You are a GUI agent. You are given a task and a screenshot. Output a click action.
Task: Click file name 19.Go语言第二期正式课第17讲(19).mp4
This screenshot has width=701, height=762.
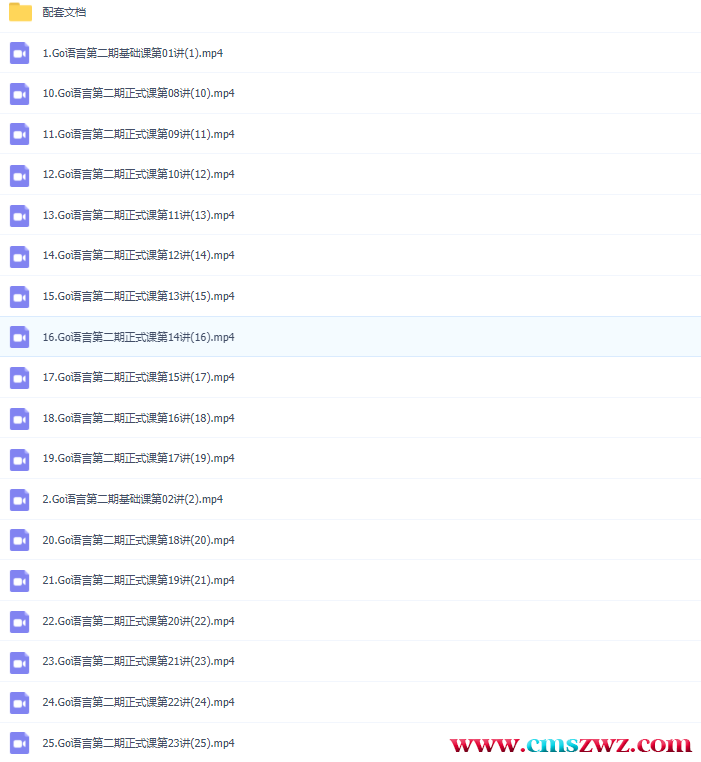coord(138,458)
